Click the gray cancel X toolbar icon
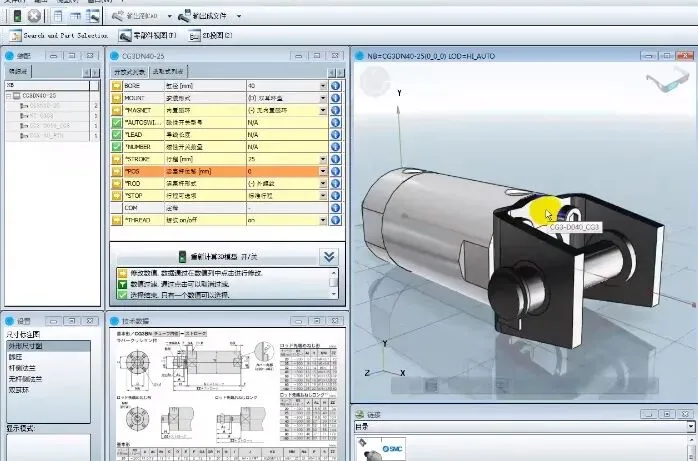 34,16
